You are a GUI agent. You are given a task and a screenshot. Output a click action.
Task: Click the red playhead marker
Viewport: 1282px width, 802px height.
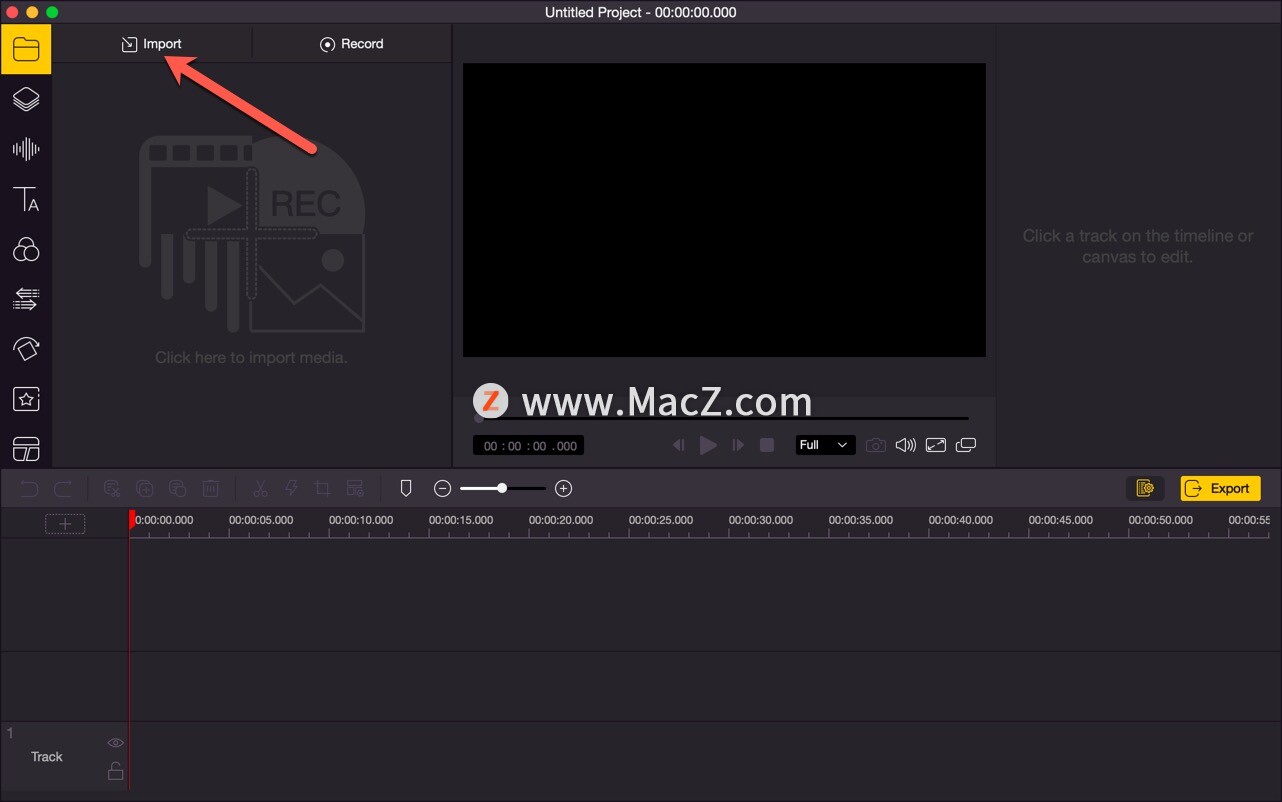[x=131, y=520]
